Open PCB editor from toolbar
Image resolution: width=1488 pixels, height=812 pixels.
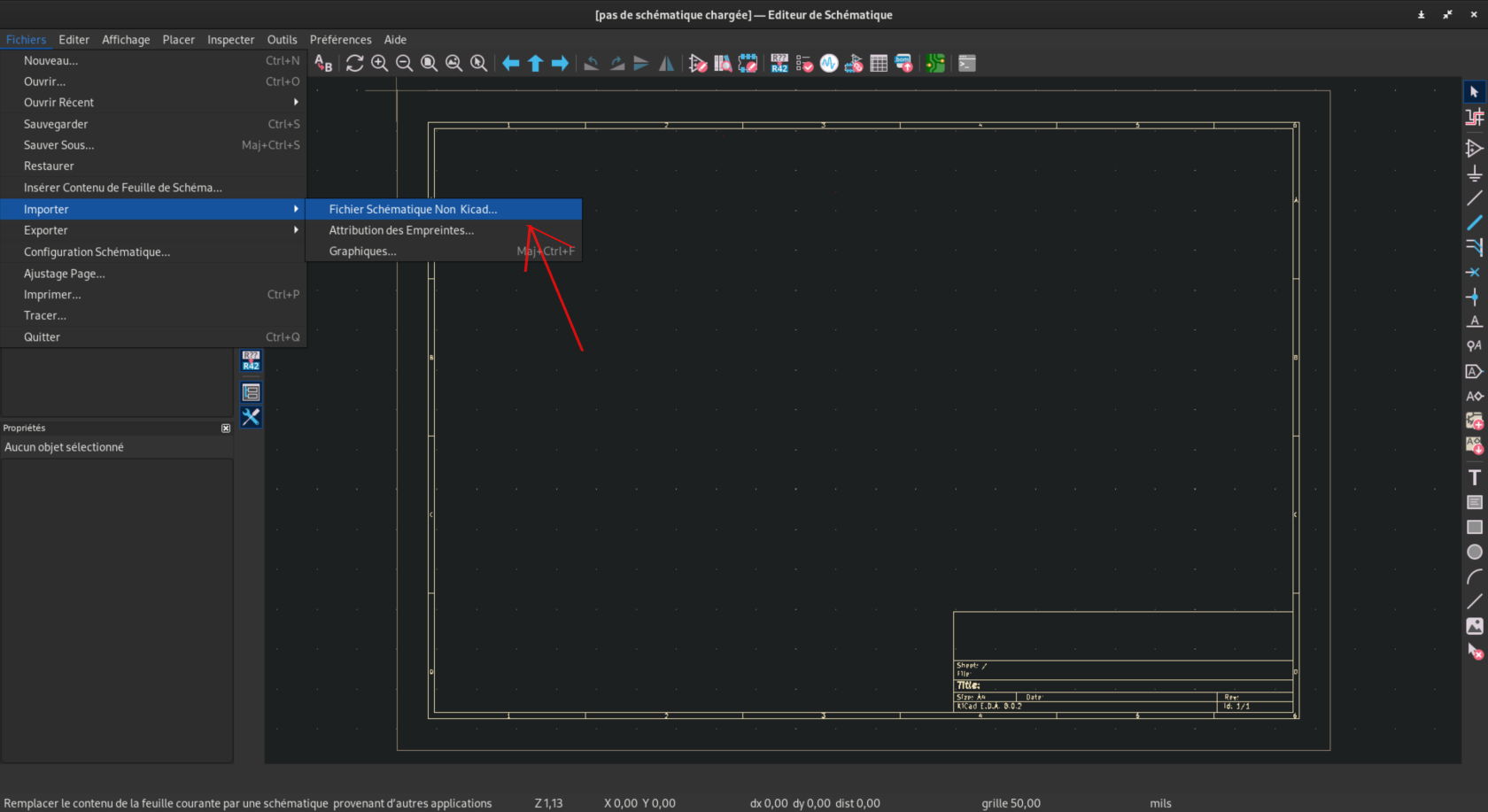935,64
